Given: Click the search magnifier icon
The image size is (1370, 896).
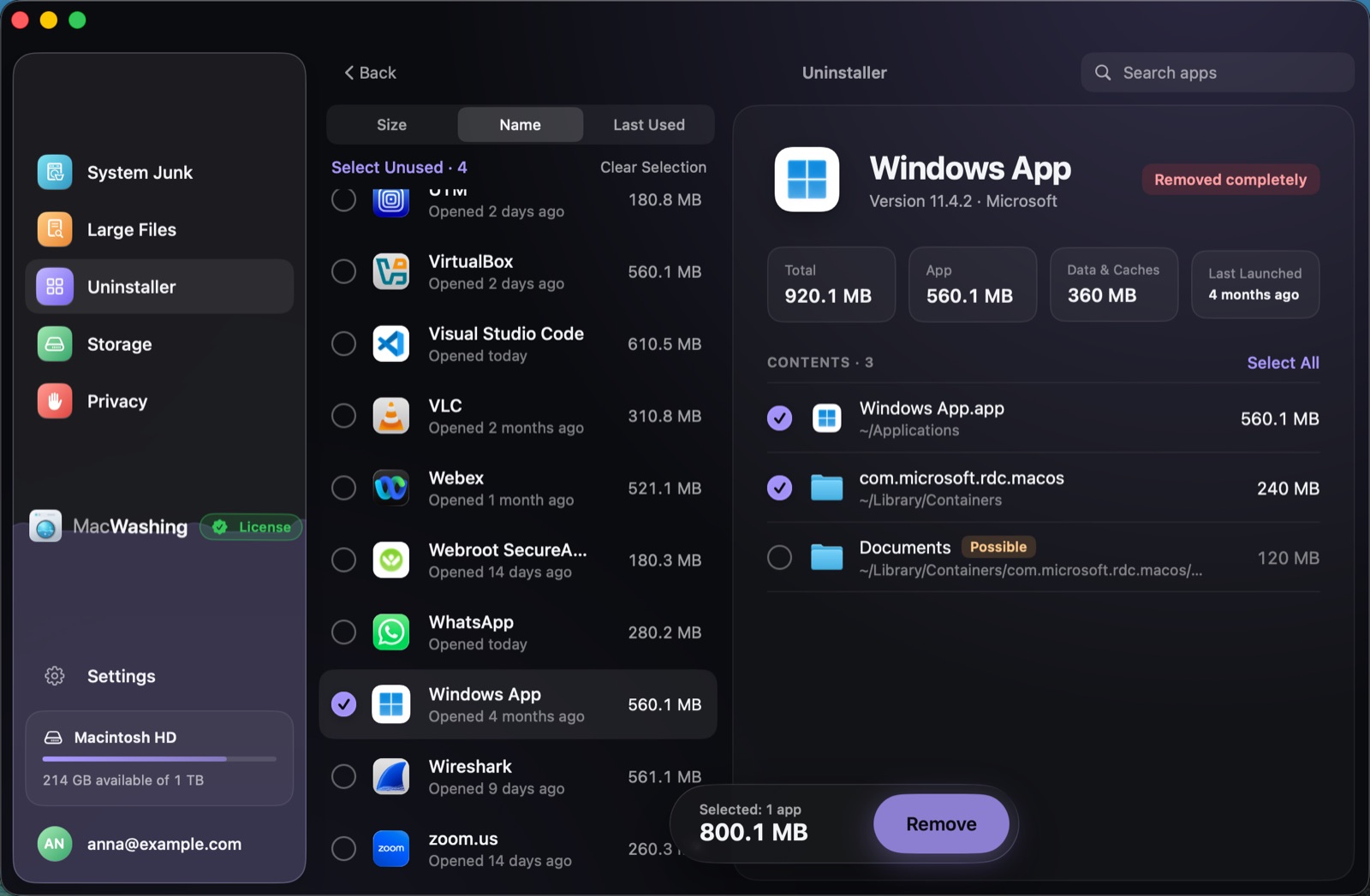Looking at the screenshot, I should tap(1103, 73).
